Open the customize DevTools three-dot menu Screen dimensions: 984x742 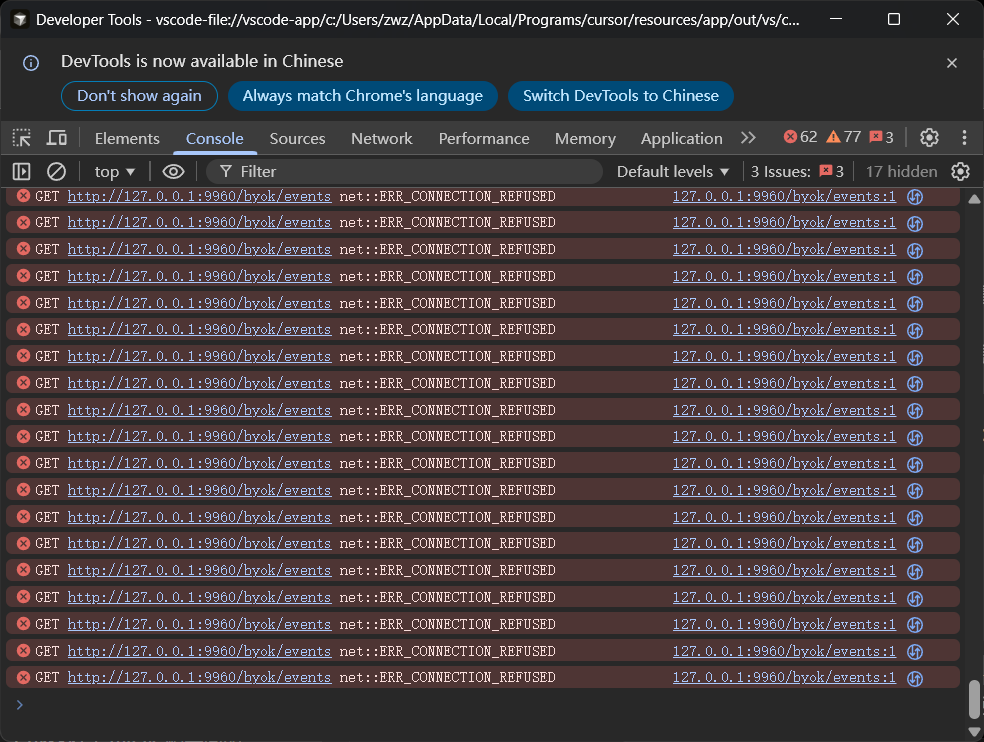point(964,137)
